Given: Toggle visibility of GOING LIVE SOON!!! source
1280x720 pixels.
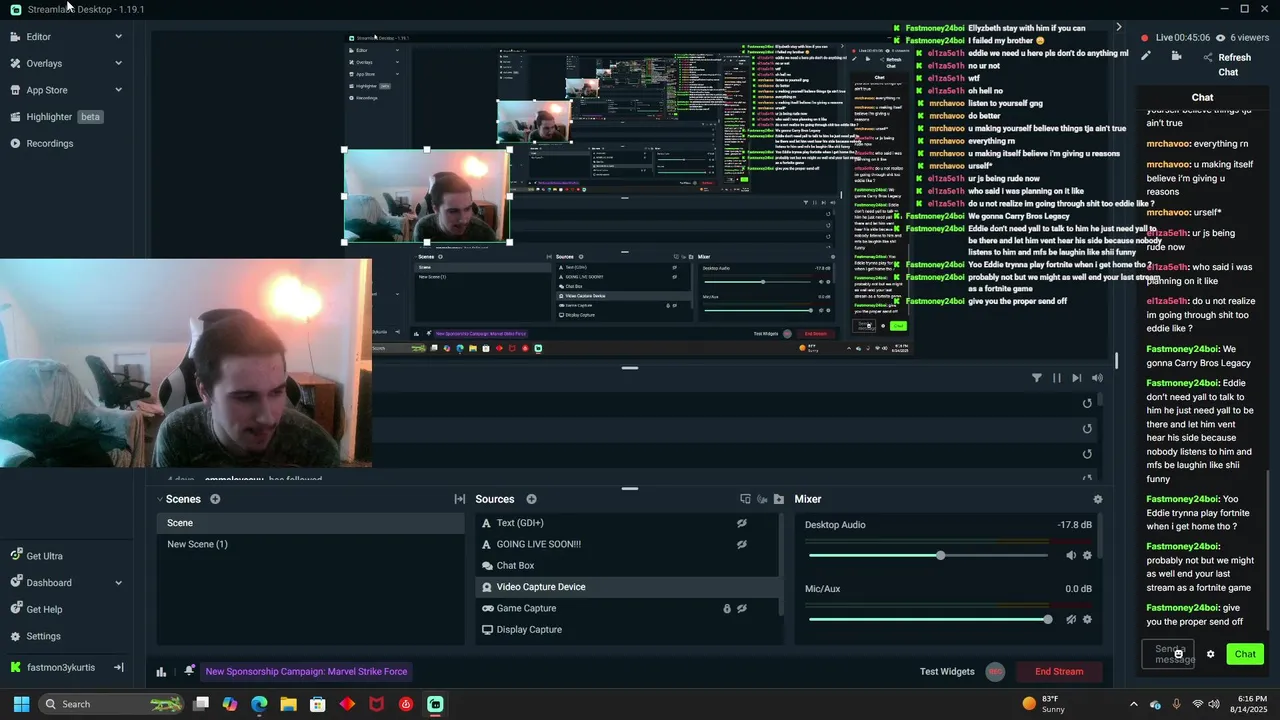Looking at the screenshot, I should click(742, 544).
